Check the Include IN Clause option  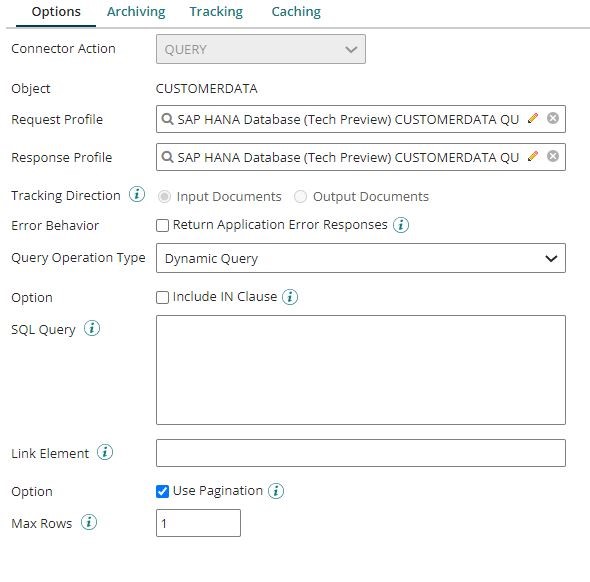pyautogui.click(x=162, y=297)
